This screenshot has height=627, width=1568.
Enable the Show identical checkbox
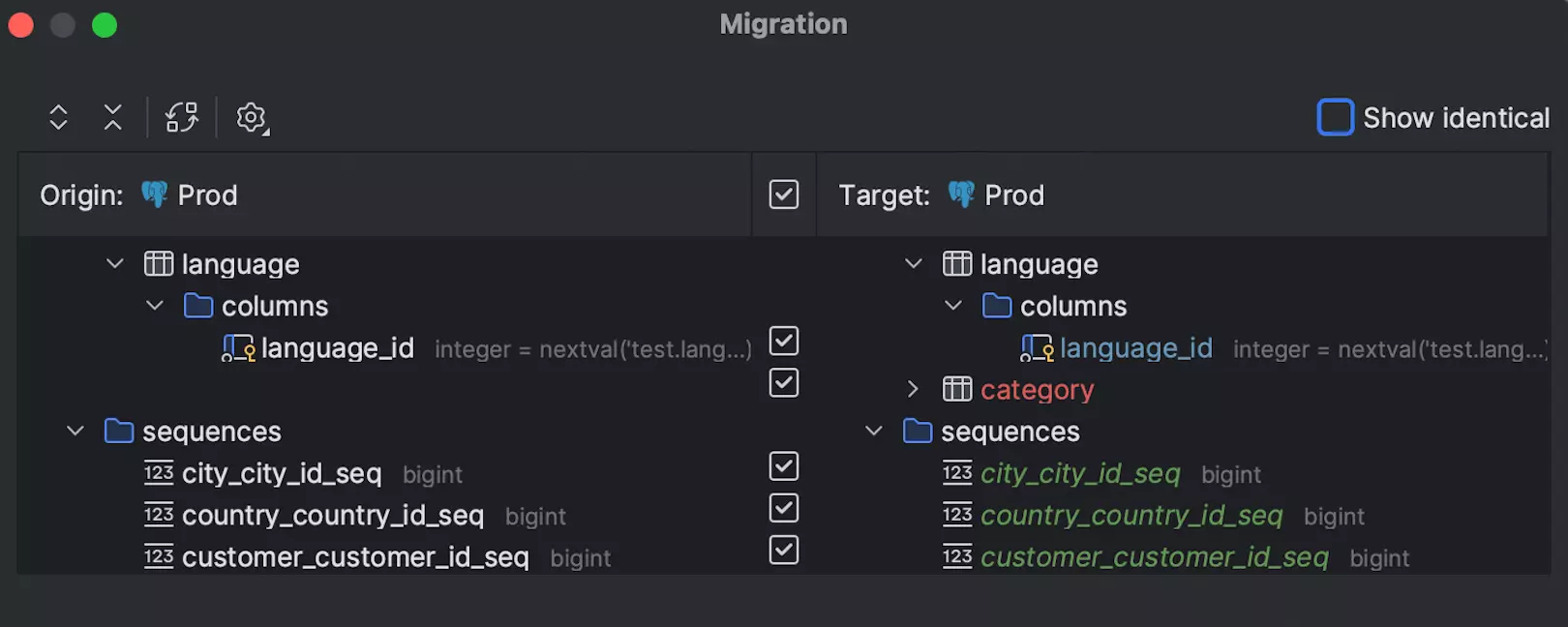(x=1335, y=117)
